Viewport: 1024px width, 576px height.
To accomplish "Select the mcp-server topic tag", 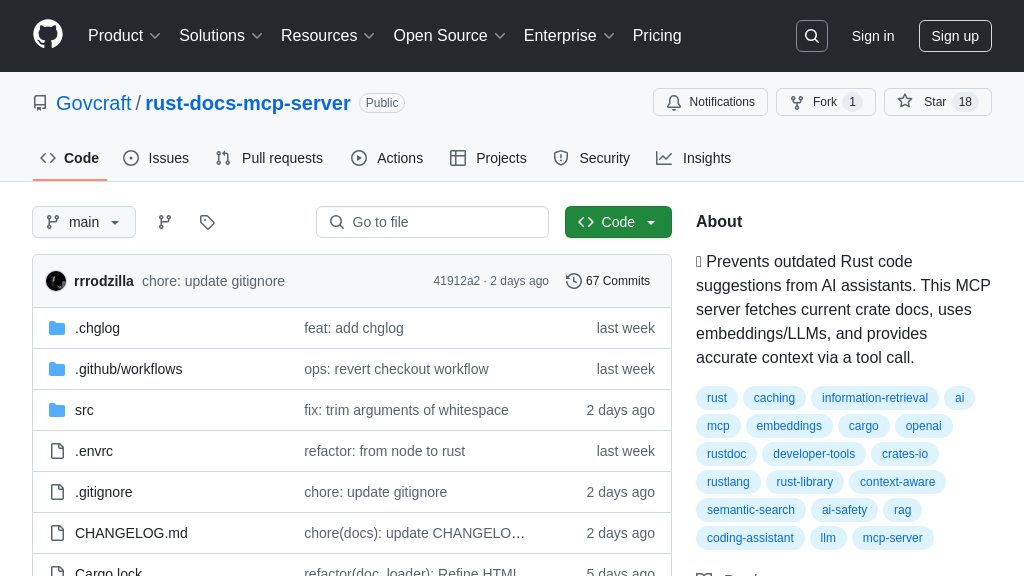I will 892,538.
